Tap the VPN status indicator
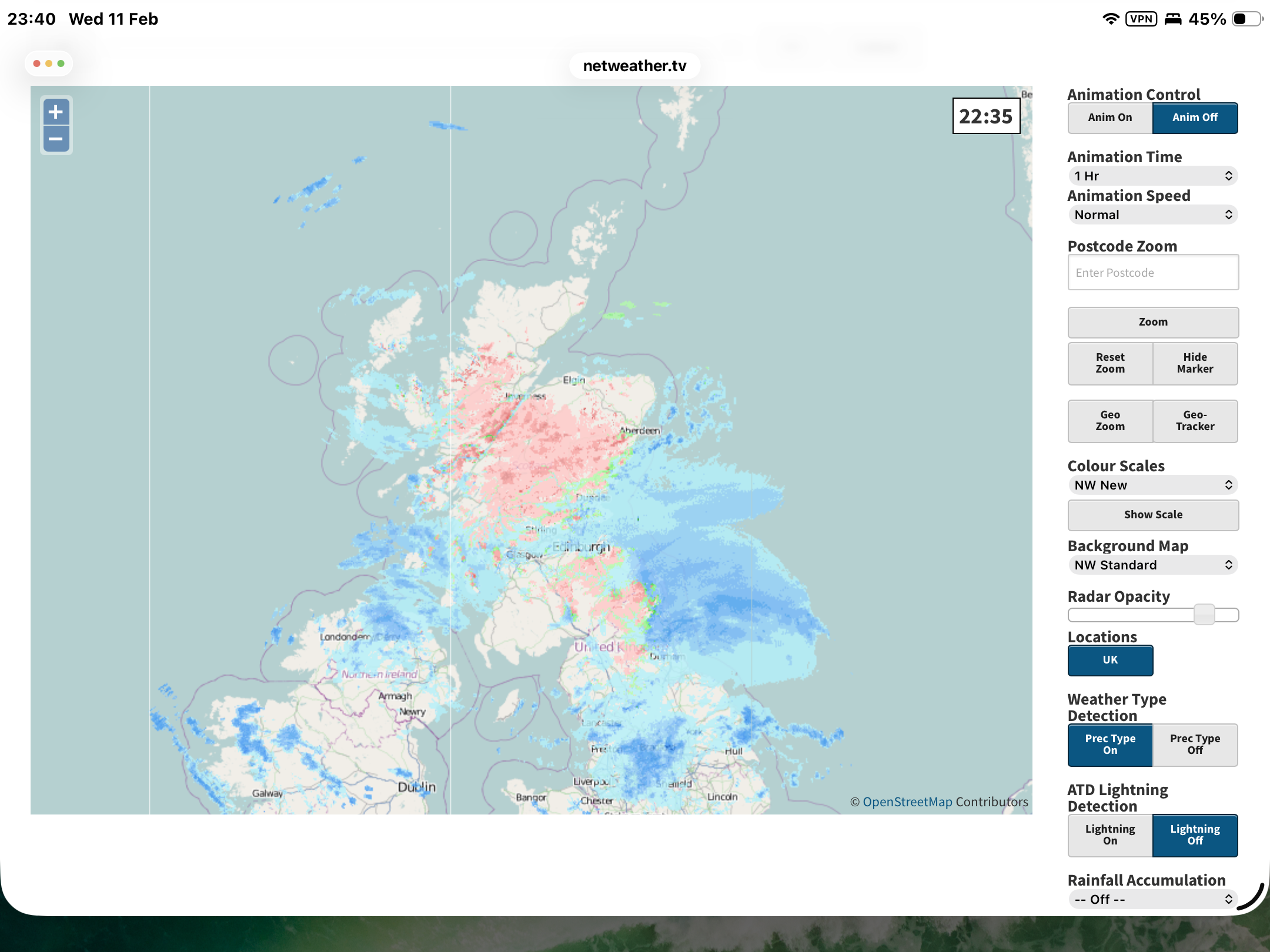 click(x=1141, y=19)
